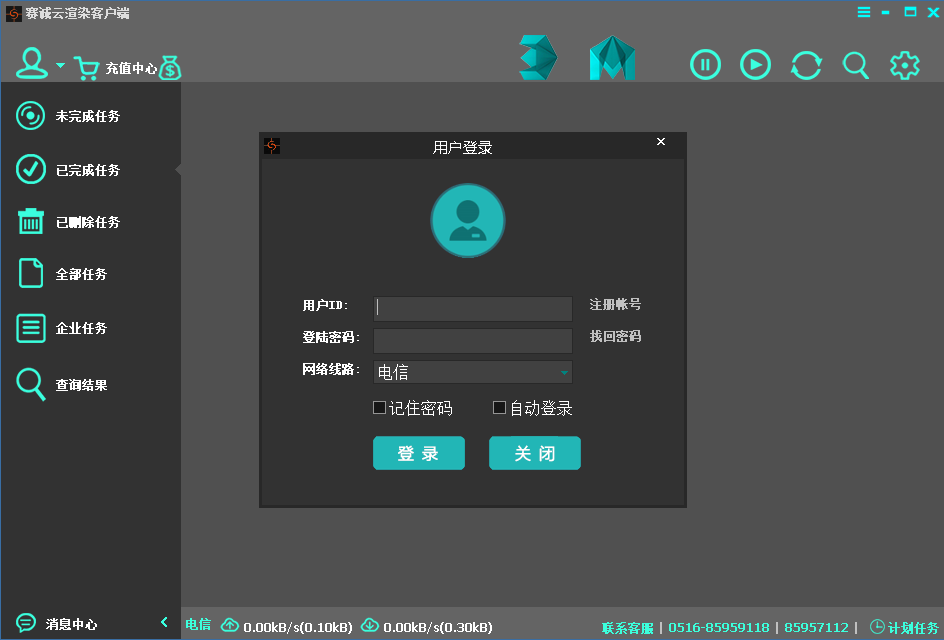Viewport: 944px width, 640px height.
Task: Click the 登录 button
Action: pos(418,453)
